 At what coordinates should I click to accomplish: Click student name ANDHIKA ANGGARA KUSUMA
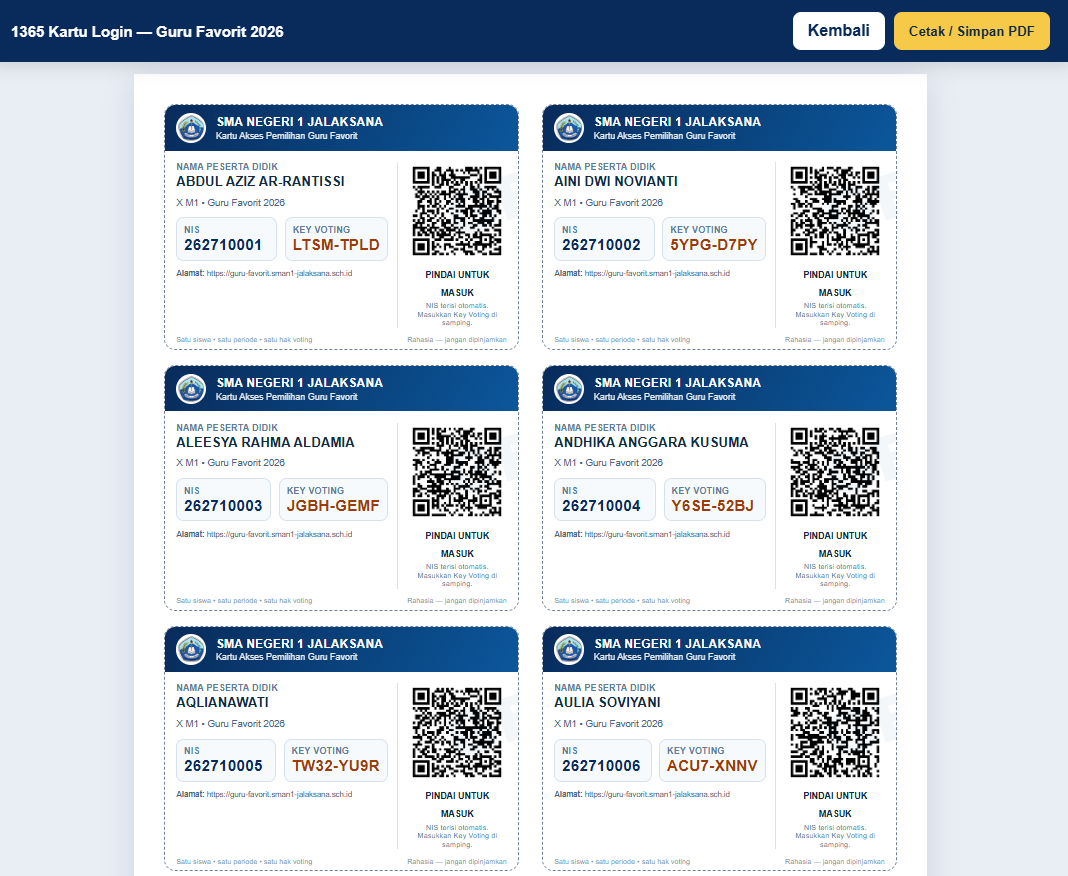coord(651,443)
